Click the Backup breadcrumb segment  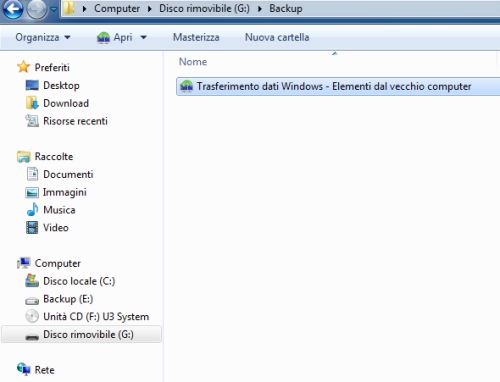click(286, 8)
